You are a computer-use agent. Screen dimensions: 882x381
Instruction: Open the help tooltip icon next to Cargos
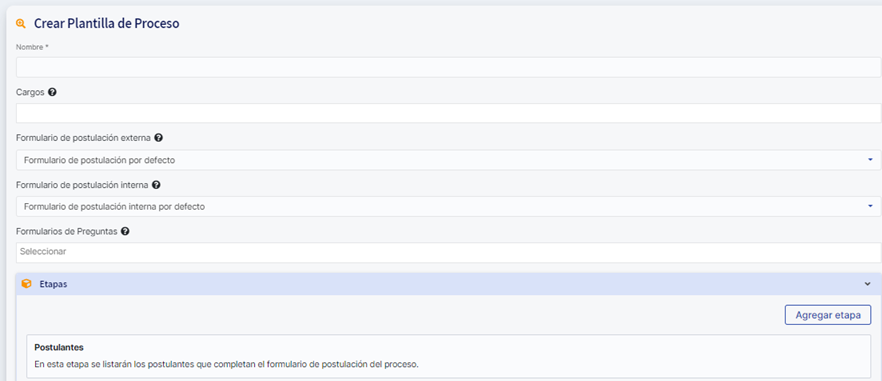(x=52, y=92)
